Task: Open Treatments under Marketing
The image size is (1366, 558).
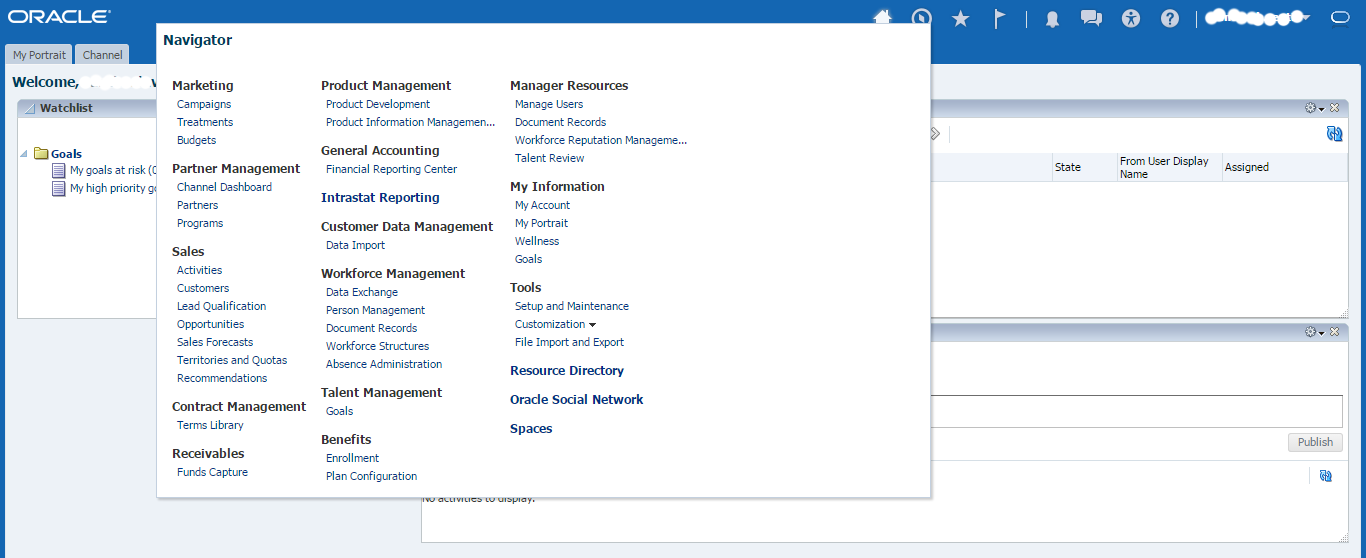Action: [x=205, y=122]
